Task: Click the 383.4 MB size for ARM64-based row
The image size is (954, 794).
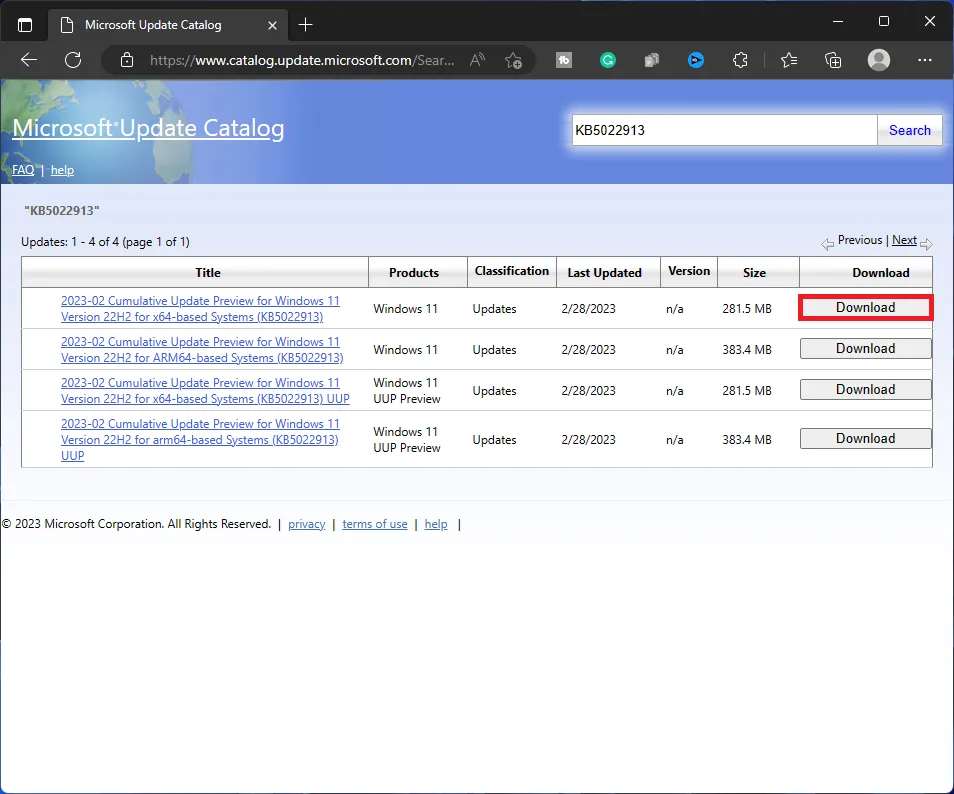Action: click(x=747, y=350)
